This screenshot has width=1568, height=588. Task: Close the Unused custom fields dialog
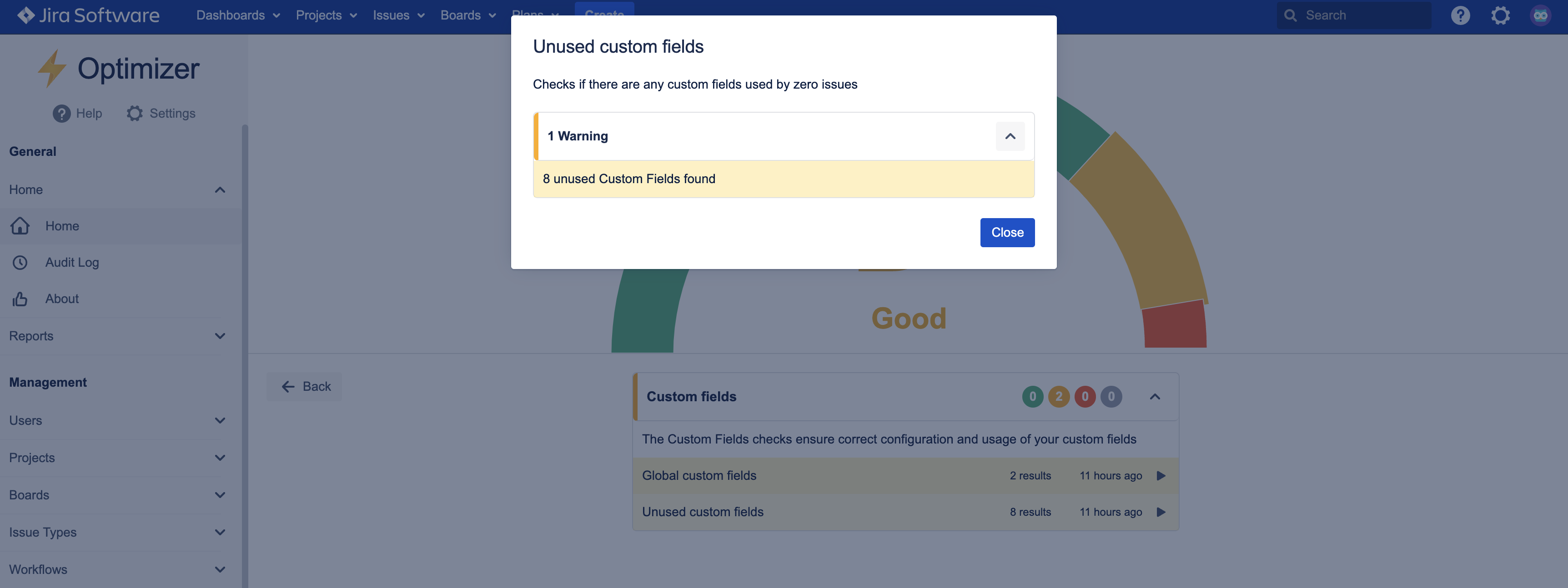click(x=1007, y=232)
